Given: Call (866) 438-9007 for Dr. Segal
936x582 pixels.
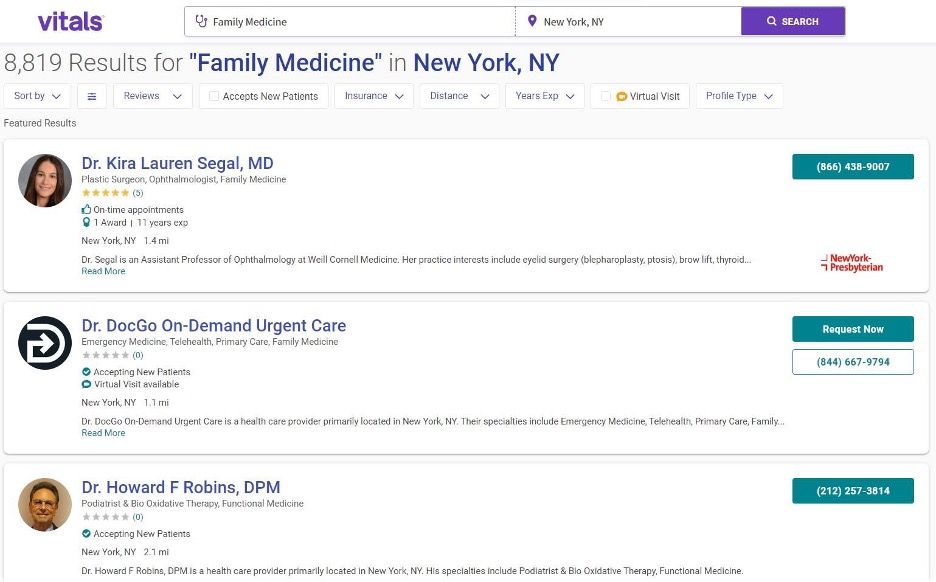Looking at the screenshot, I should tap(852, 167).
